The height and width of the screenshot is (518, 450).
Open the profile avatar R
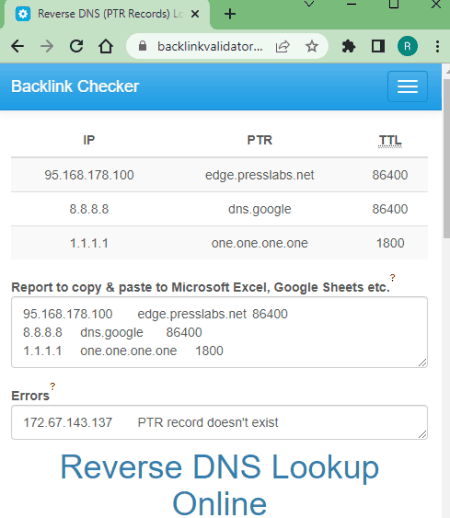click(x=407, y=46)
